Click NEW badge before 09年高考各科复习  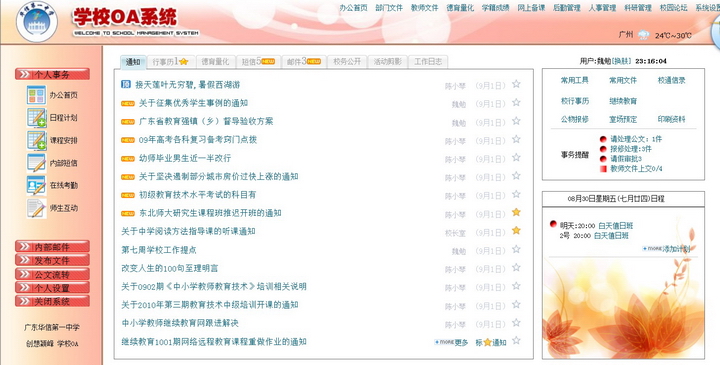coord(128,140)
